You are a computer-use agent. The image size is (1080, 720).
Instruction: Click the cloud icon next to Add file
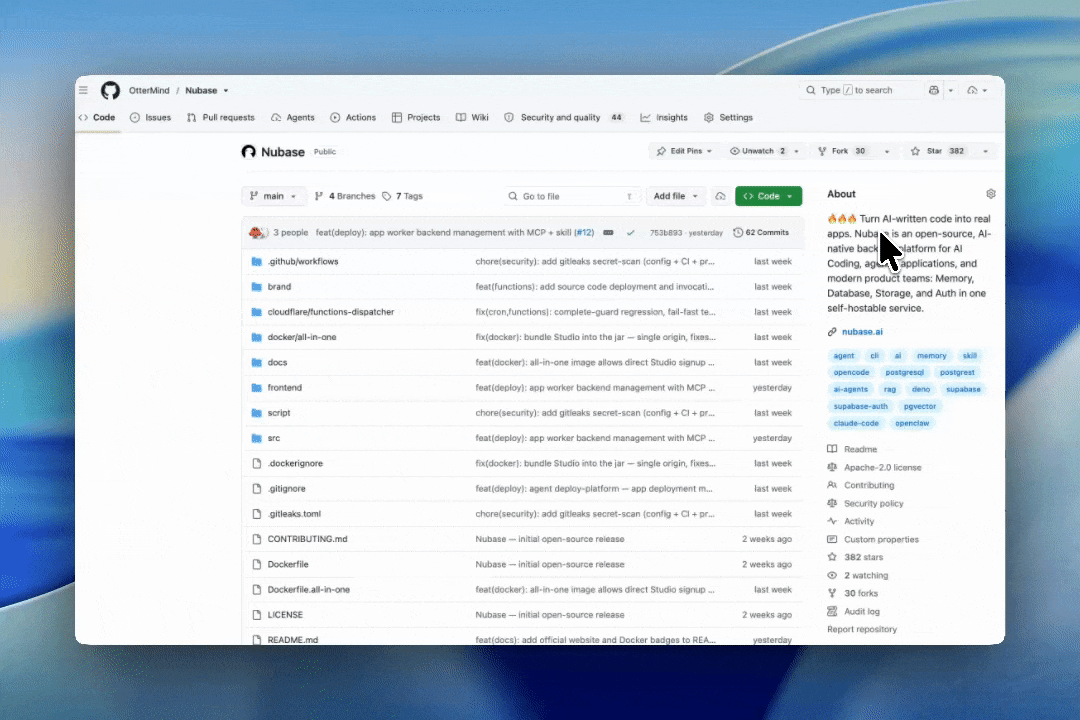click(720, 196)
